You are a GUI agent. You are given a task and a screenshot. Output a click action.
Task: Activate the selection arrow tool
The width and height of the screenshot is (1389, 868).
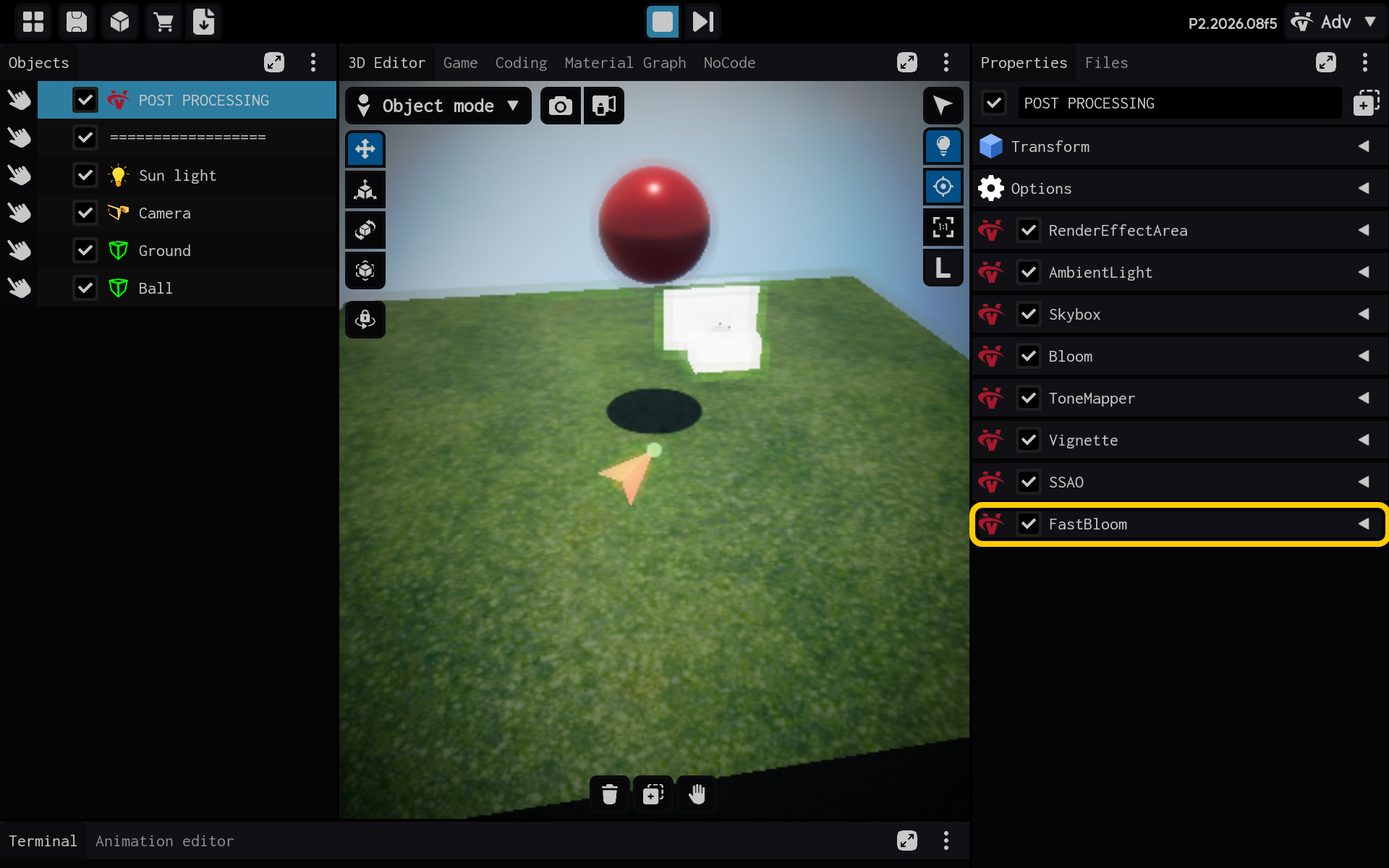coord(943,106)
